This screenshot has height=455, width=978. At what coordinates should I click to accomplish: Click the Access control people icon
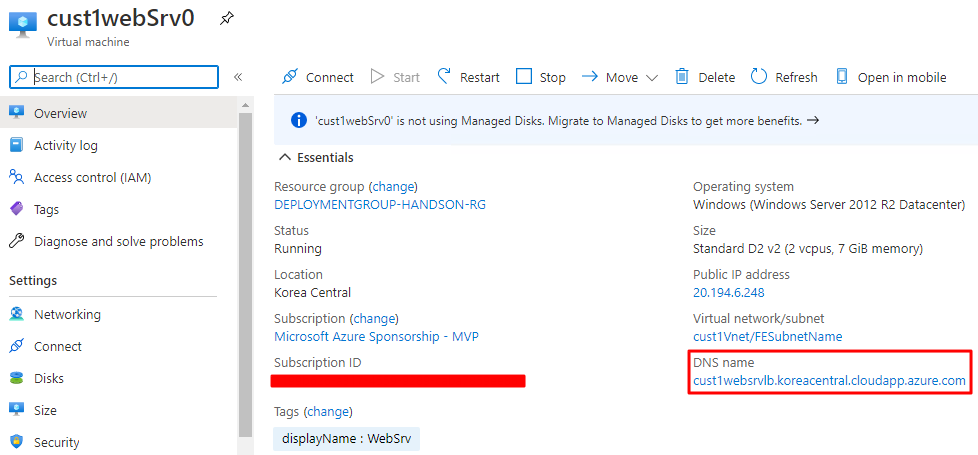pyautogui.click(x=17, y=178)
